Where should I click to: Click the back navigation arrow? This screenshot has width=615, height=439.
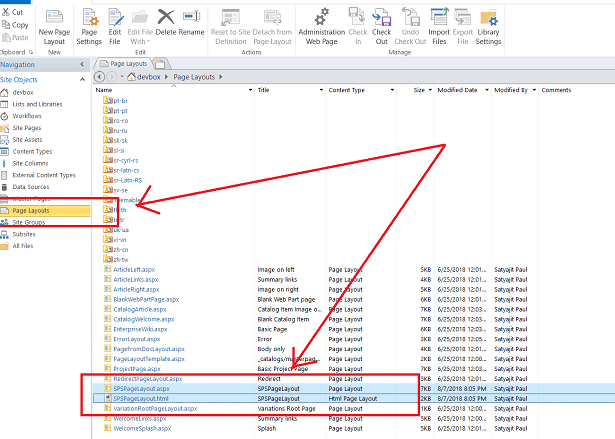coord(100,77)
